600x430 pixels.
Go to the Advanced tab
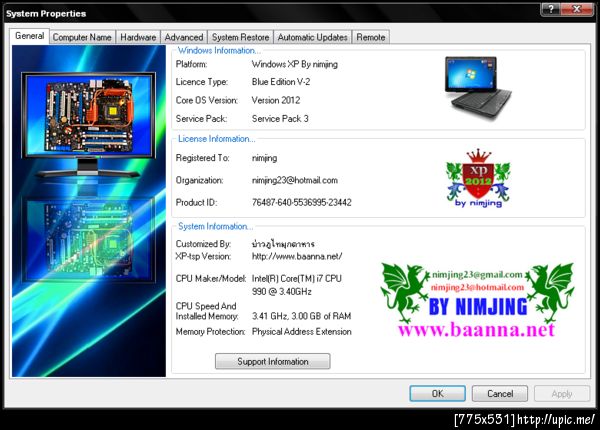184,37
